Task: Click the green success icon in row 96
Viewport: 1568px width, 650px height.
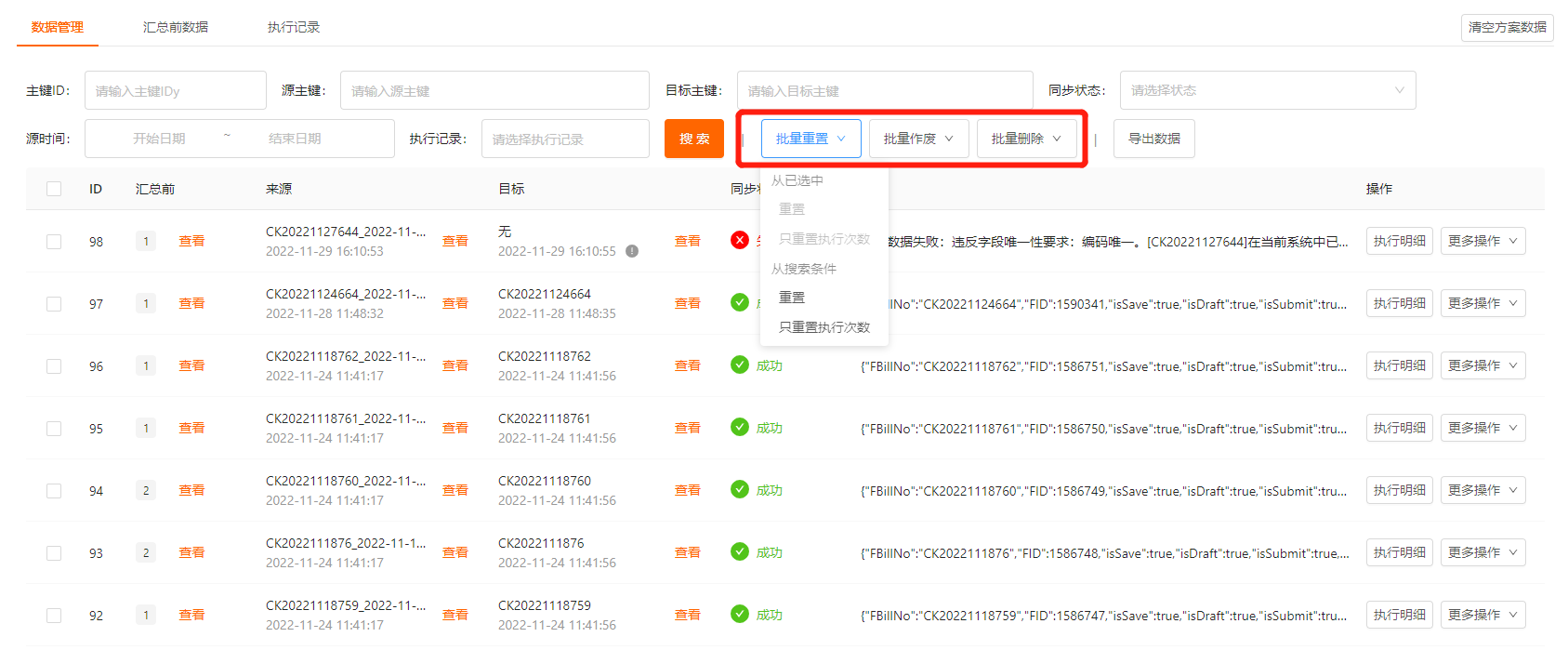Action: (740, 365)
